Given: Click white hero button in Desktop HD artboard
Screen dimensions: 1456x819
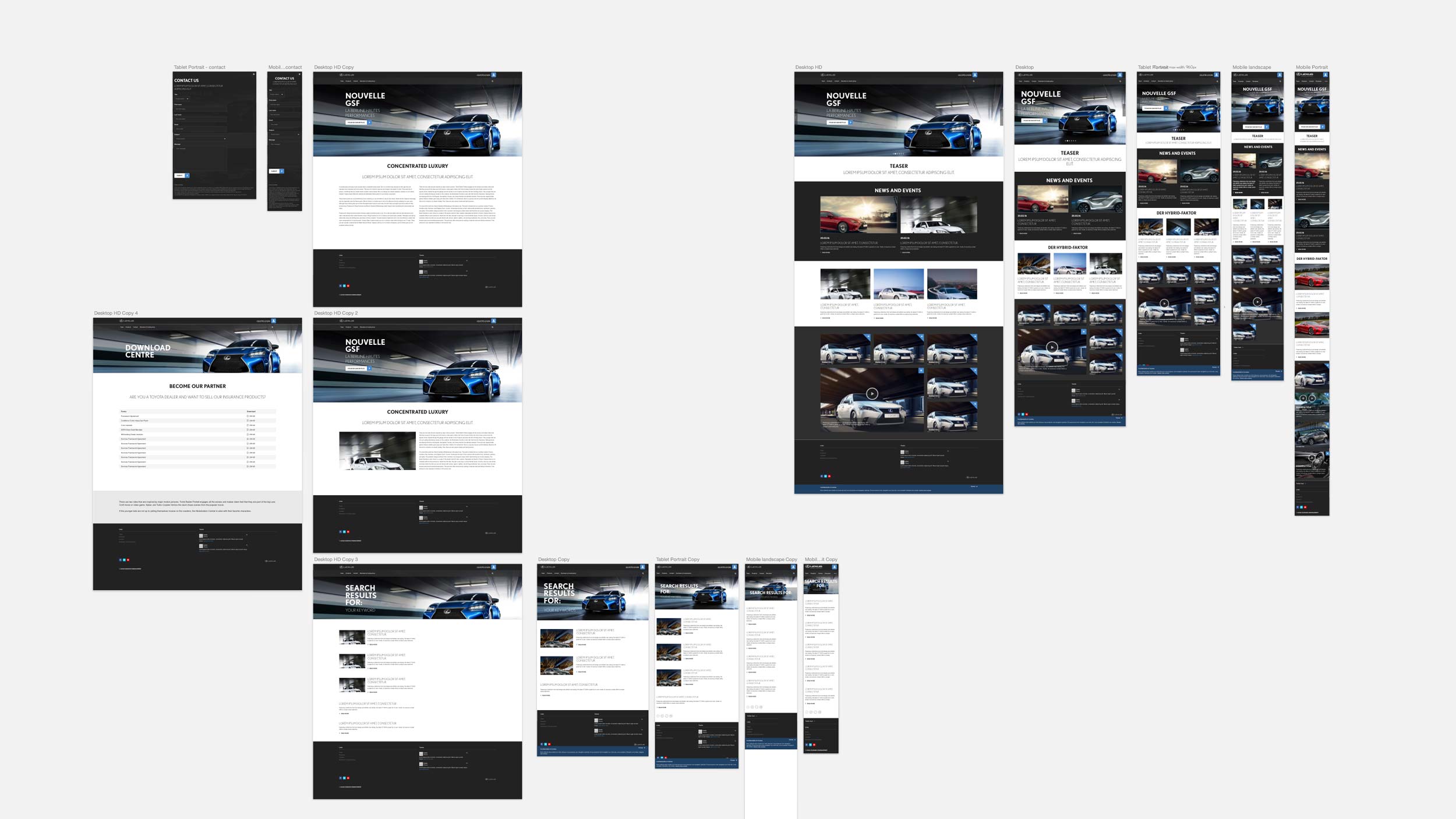Looking at the screenshot, I should (837, 123).
